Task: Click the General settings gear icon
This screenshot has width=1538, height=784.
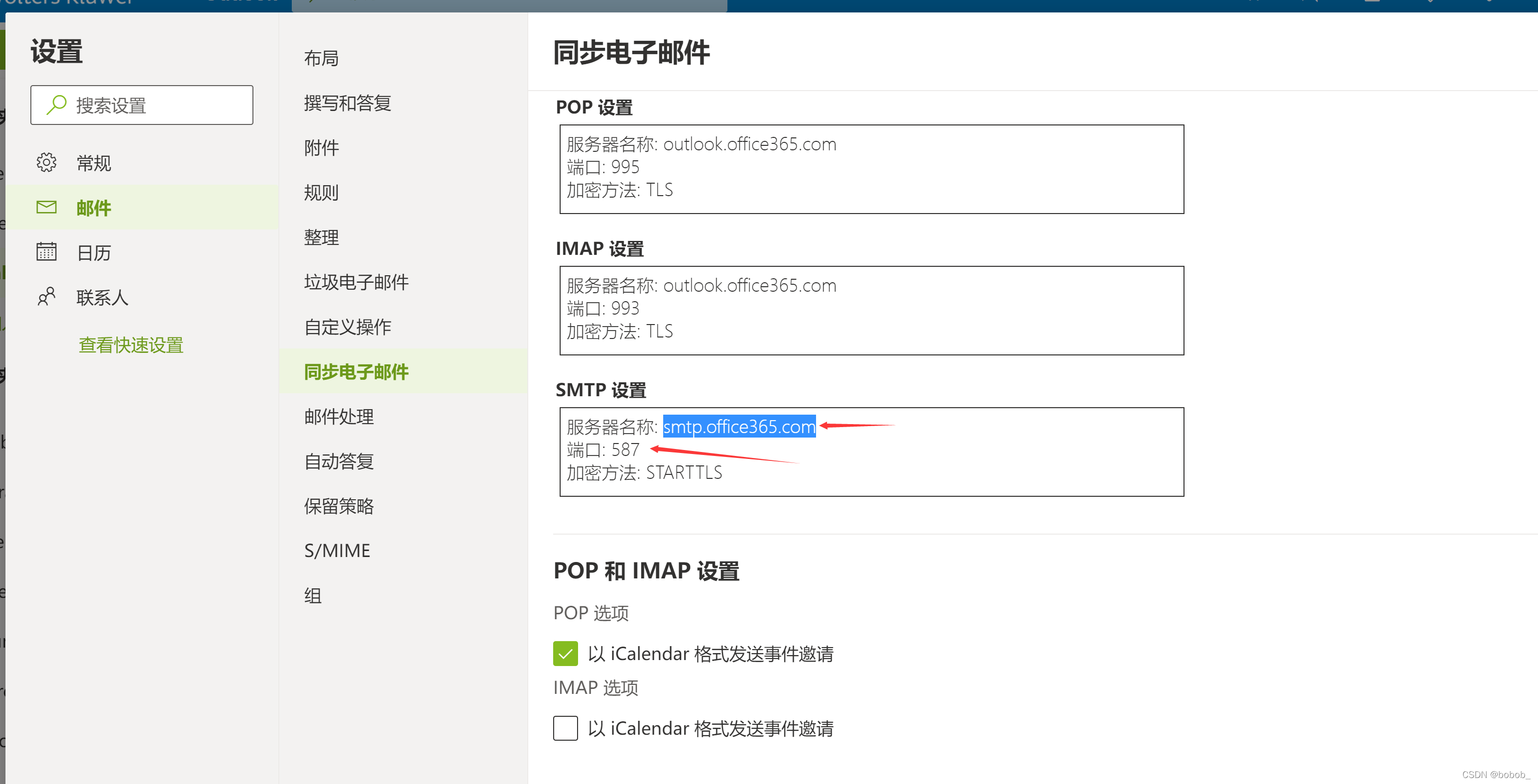Action: coord(46,162)
